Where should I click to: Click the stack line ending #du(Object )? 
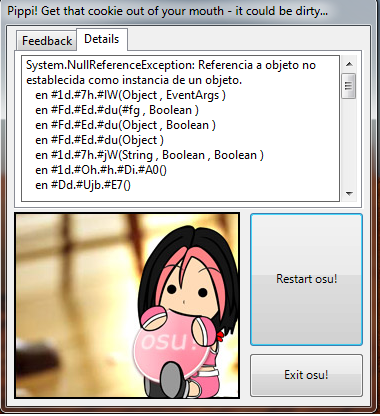tap(99, 140)
